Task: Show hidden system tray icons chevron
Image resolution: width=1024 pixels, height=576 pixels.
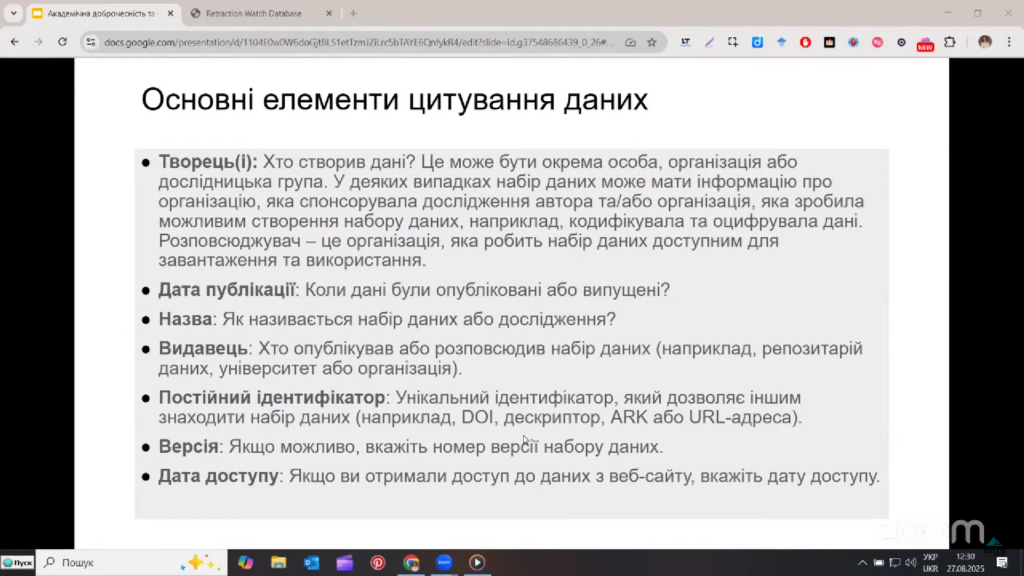Action: [862, 563]
